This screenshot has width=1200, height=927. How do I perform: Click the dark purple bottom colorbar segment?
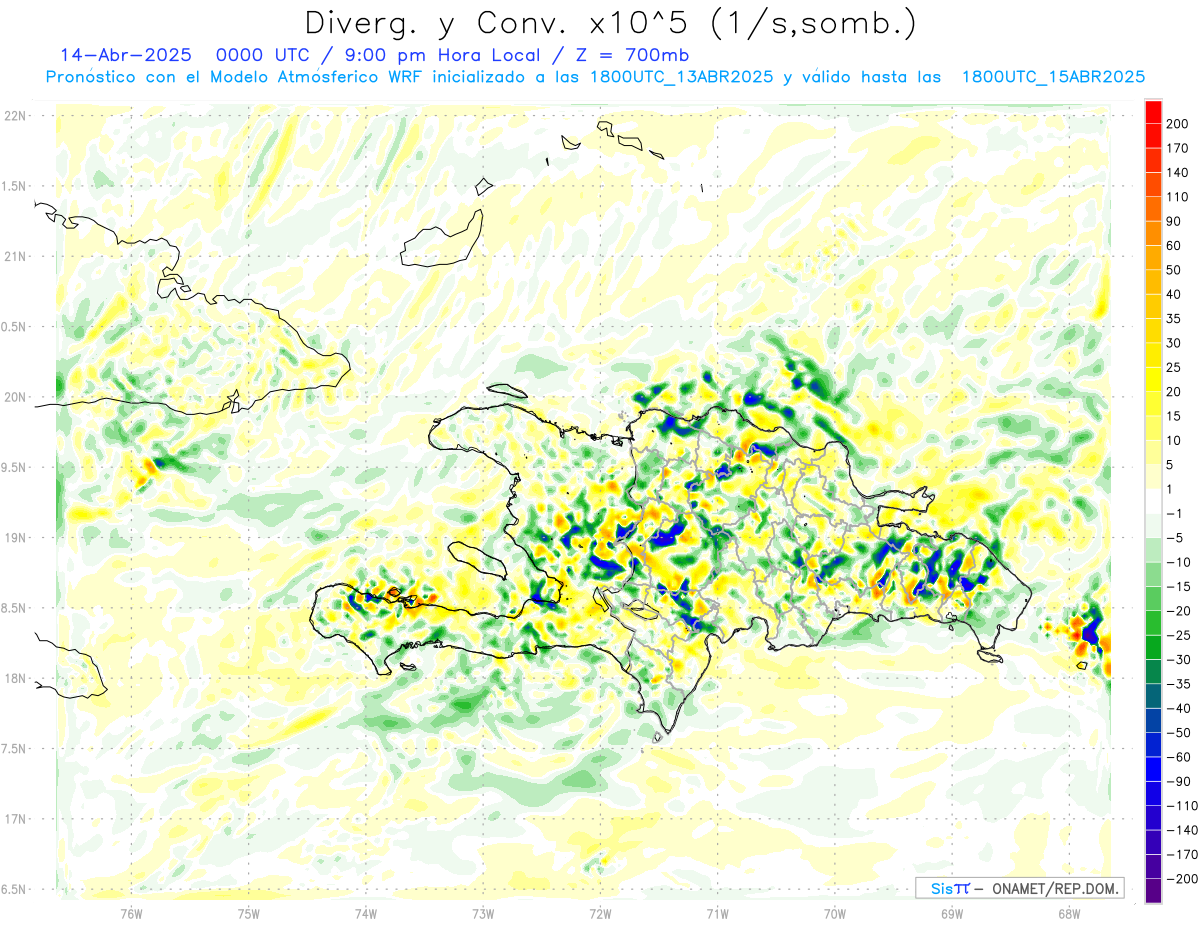tap(1153, 891)
